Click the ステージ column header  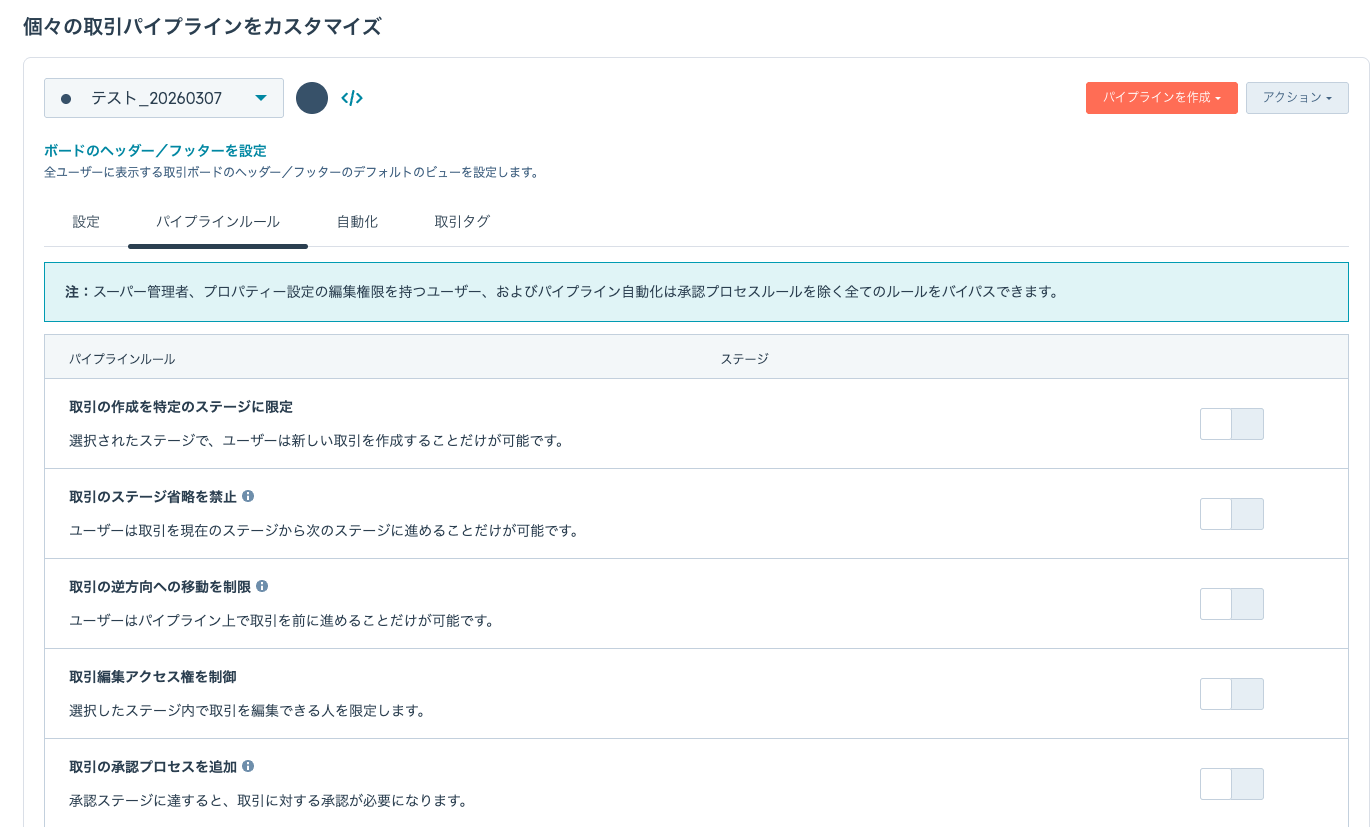[745, 358]
